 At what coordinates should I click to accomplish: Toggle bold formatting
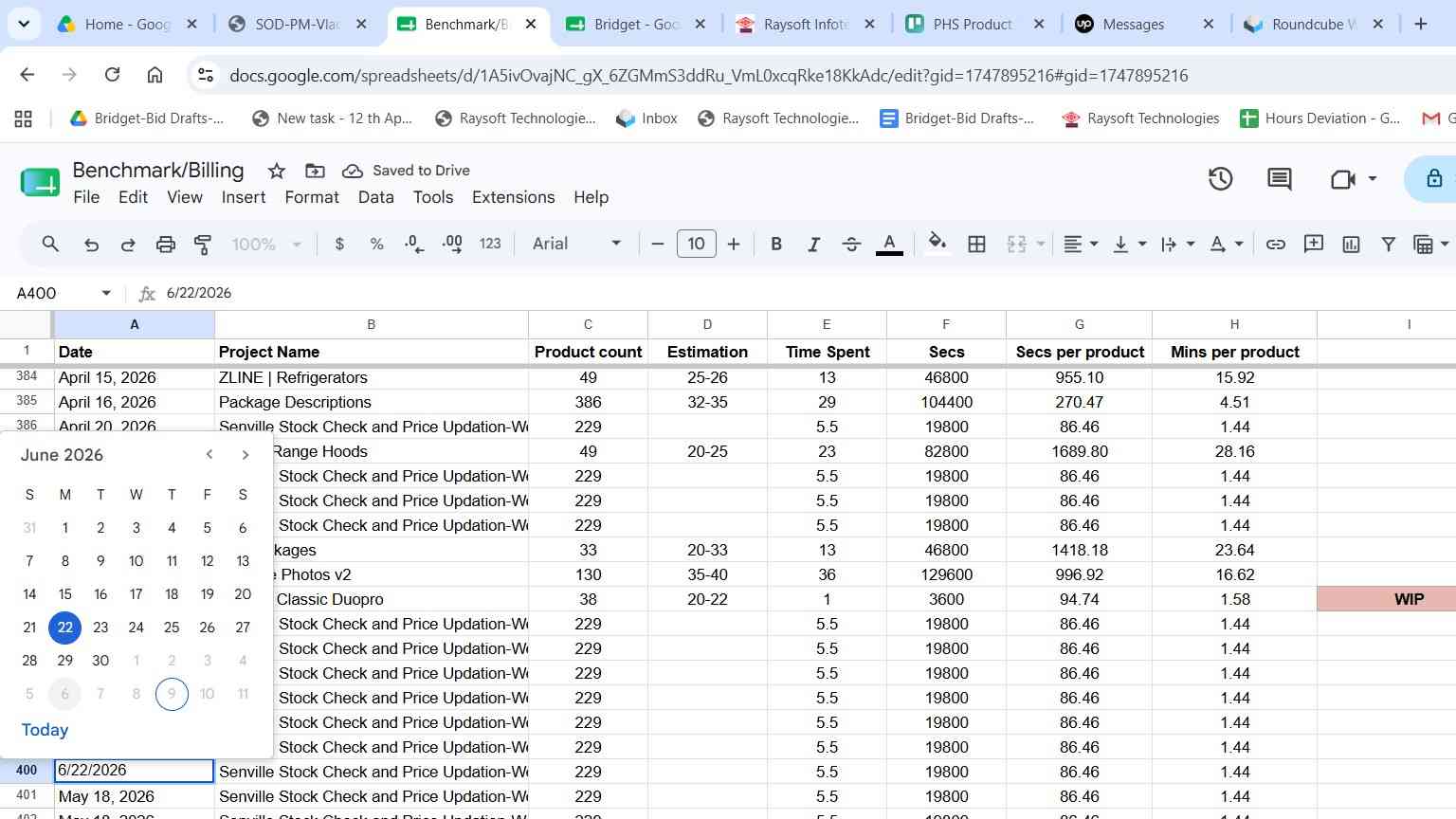tap(776, 245)
